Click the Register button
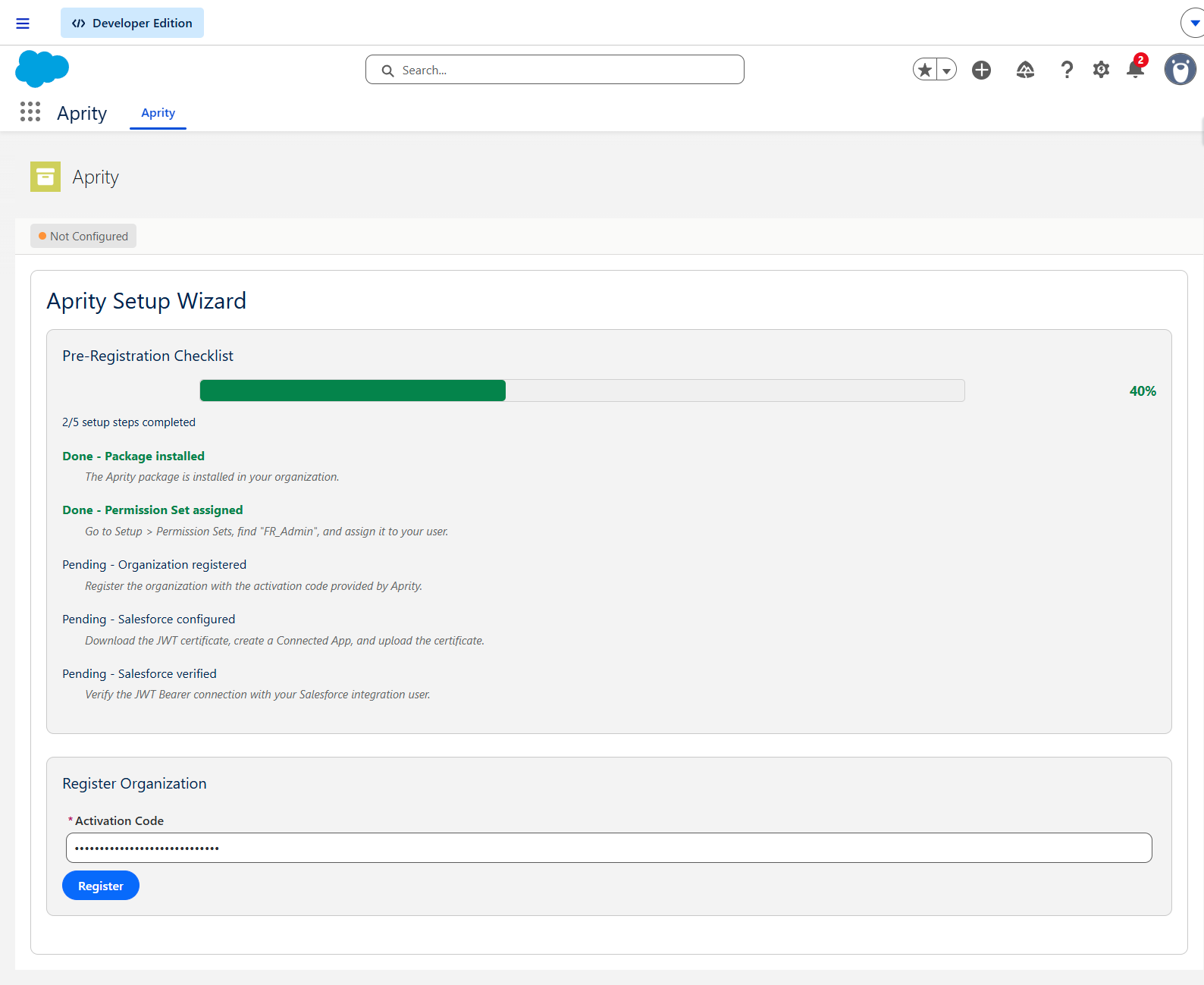The height and width of the screenshot is (985, 1204). pos(101,886)
